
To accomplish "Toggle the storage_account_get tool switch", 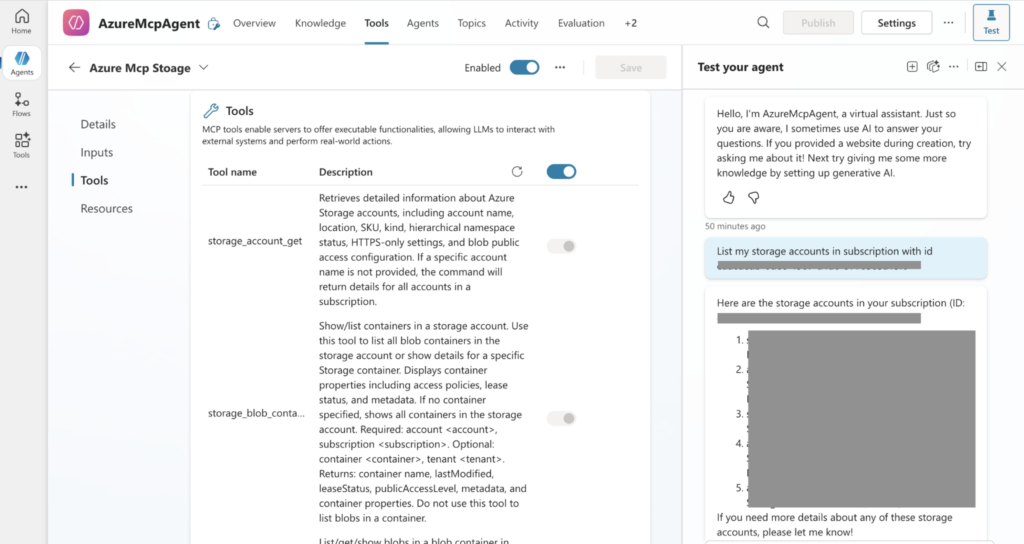I will 561,246.
